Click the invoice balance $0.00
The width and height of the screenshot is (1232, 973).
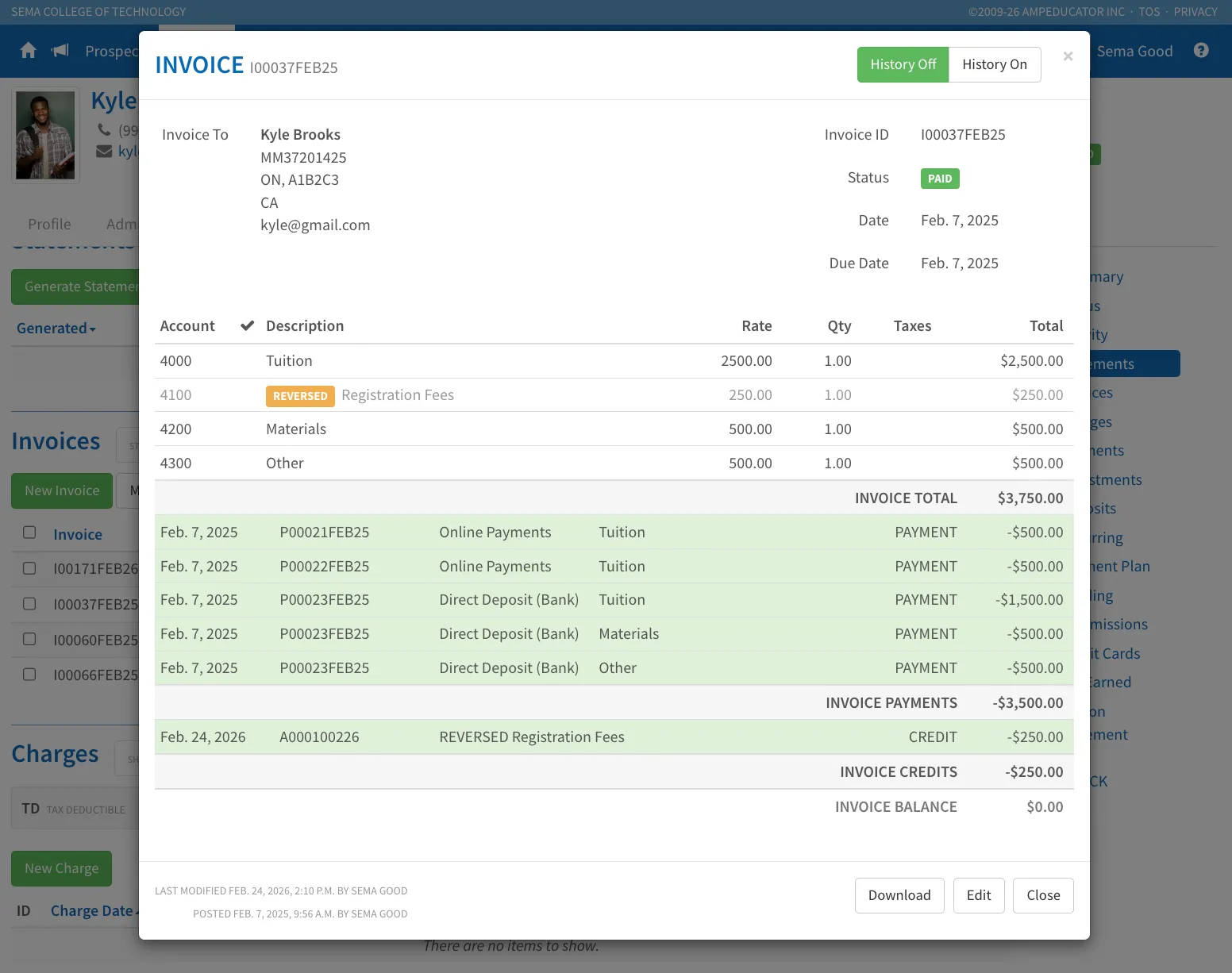[x=1045, y=806]
